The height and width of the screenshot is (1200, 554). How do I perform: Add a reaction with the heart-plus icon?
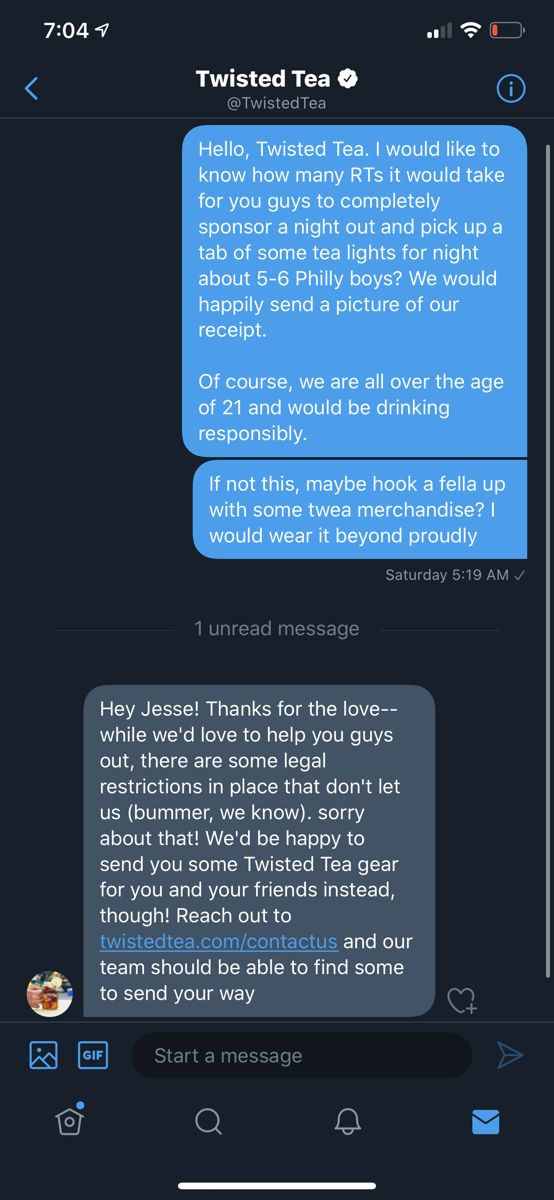point(461,1001)
